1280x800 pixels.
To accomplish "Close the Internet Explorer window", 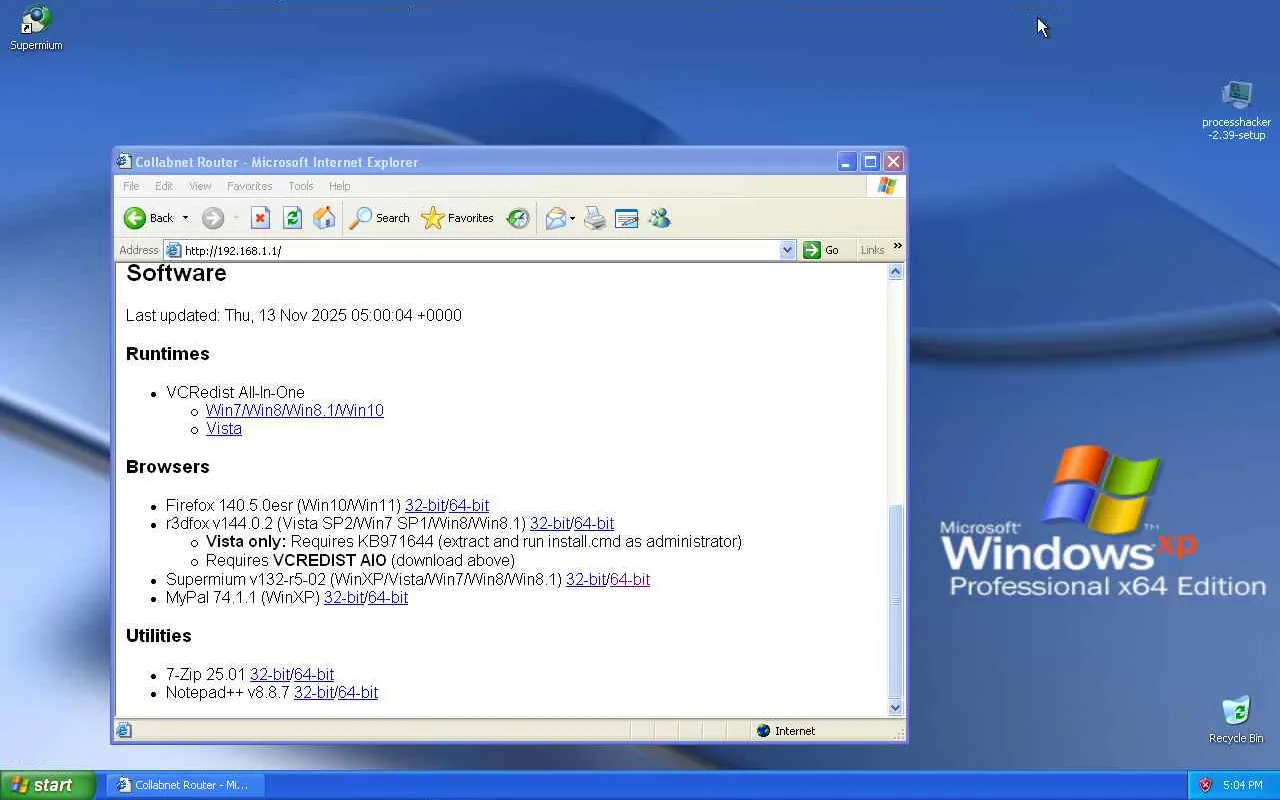I will click(x=894, y=161).
